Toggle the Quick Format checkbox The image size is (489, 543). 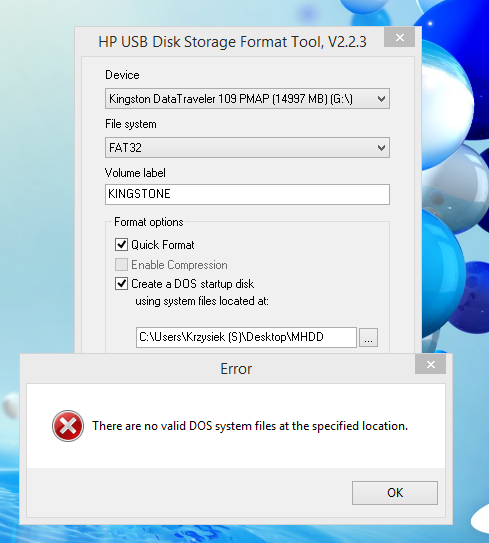[121, 244]
